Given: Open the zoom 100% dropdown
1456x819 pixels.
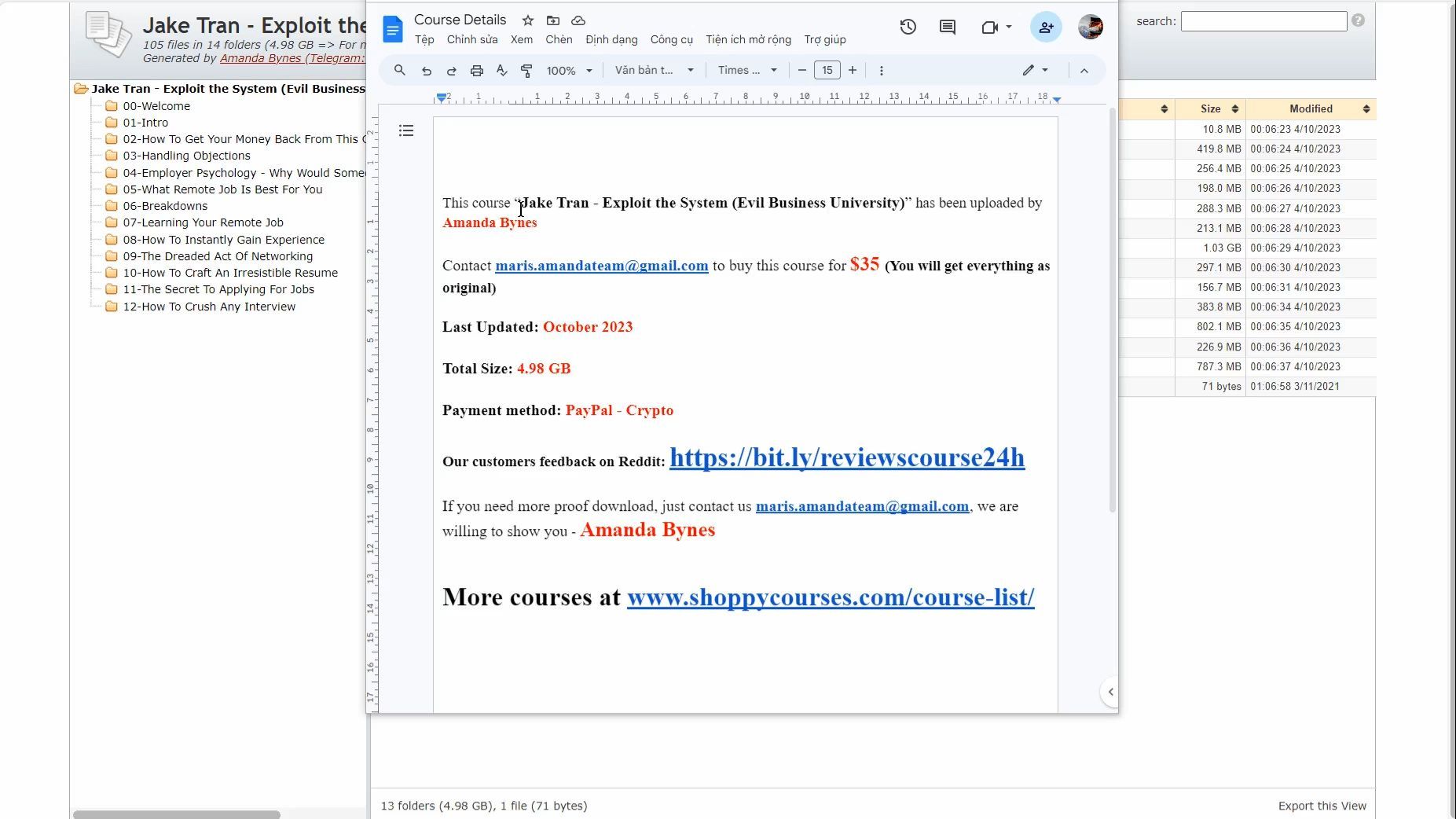Looking at the screenshot, I should pos(570,71).
